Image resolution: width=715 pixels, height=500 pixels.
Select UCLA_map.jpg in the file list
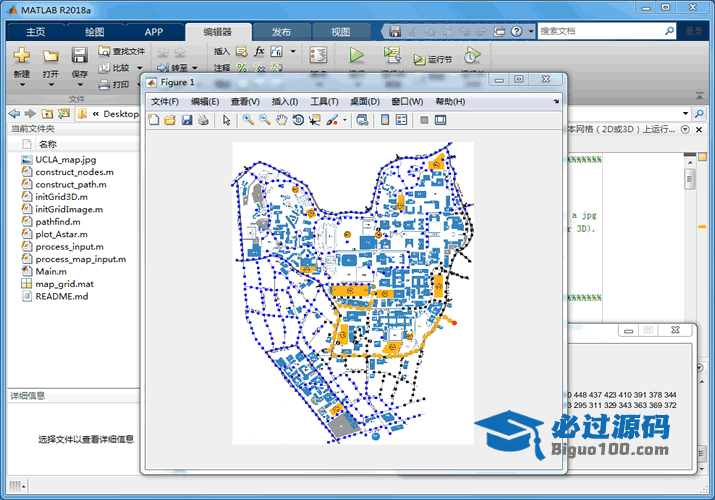click(66, 160)
